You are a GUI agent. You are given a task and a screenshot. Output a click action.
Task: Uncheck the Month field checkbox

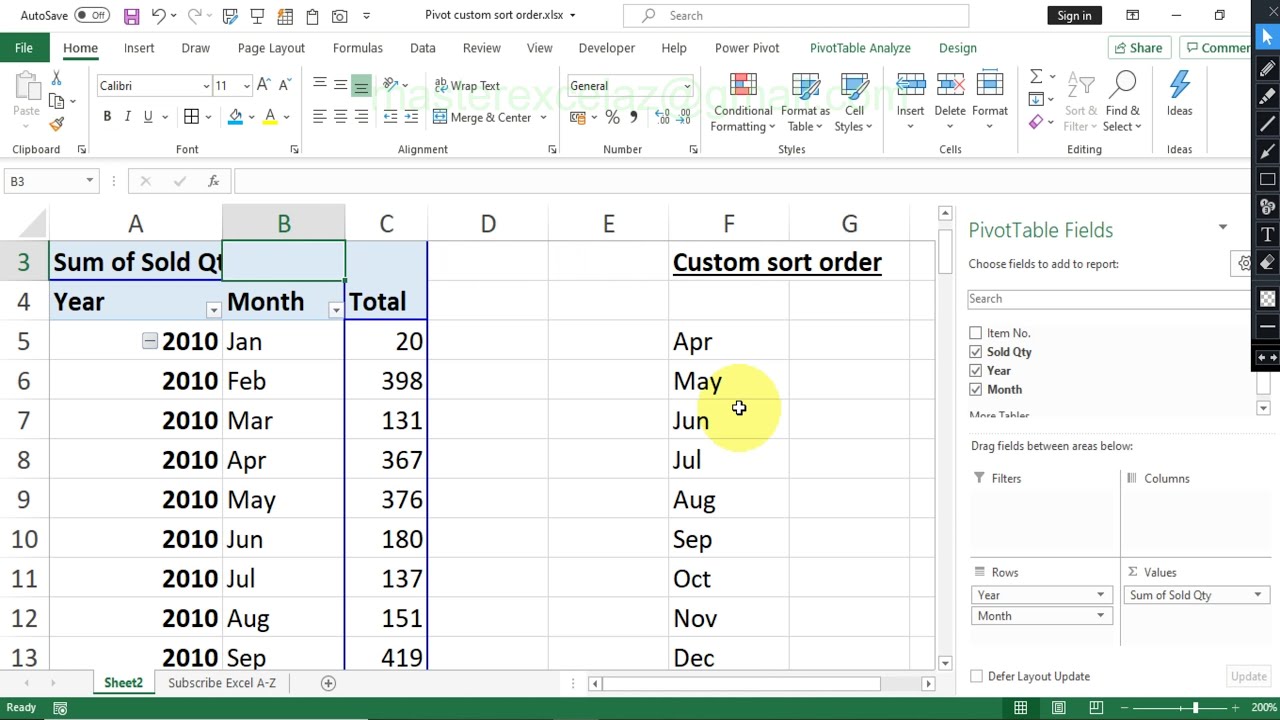[x=975, y=390]
